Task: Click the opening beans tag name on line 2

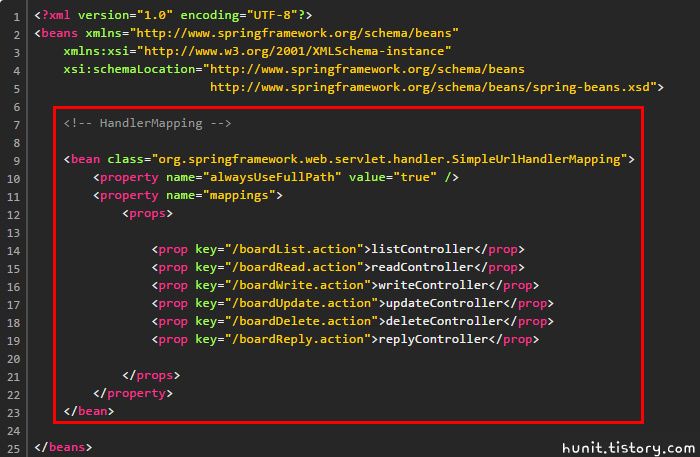Action: point(59,33)
